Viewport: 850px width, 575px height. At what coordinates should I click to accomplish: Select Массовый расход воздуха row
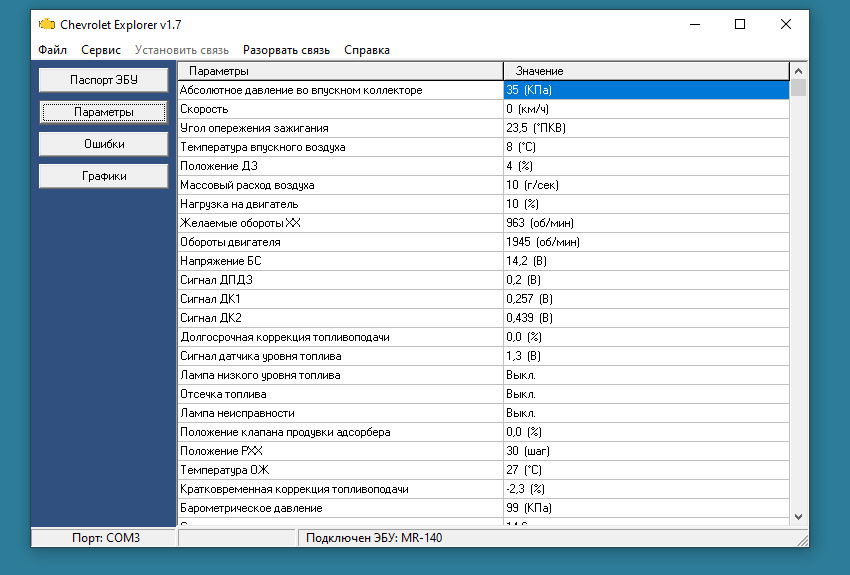484,185
